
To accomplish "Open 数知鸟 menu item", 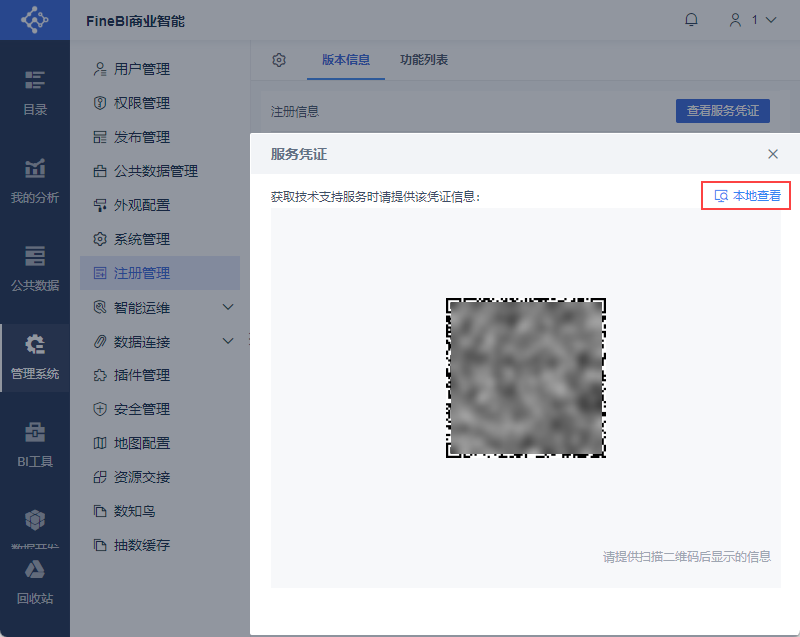I will pos(160,511).
